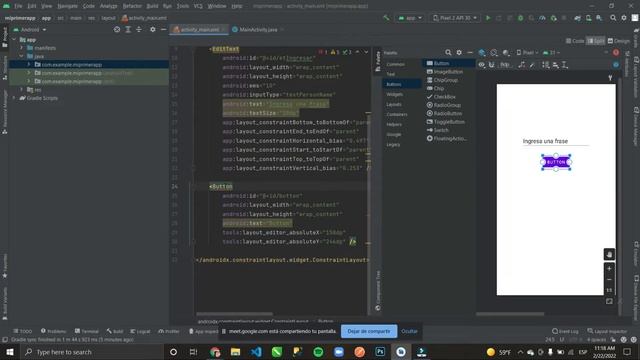Screen dimensions: 640x360
Task: Click the Ingresa una frase field in the preview
Action: click(x=555, y=141)
